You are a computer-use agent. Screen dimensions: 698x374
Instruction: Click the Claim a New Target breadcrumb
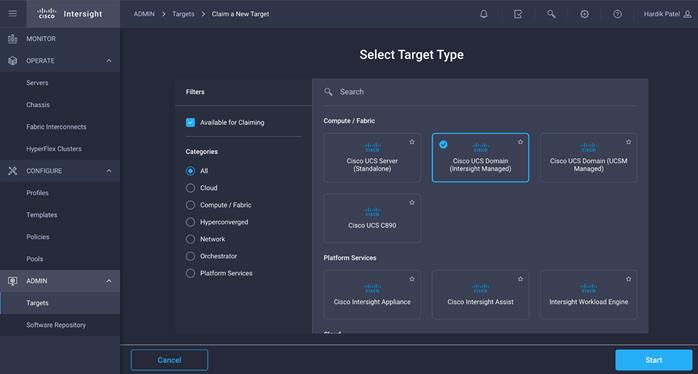tap(240, 14)
